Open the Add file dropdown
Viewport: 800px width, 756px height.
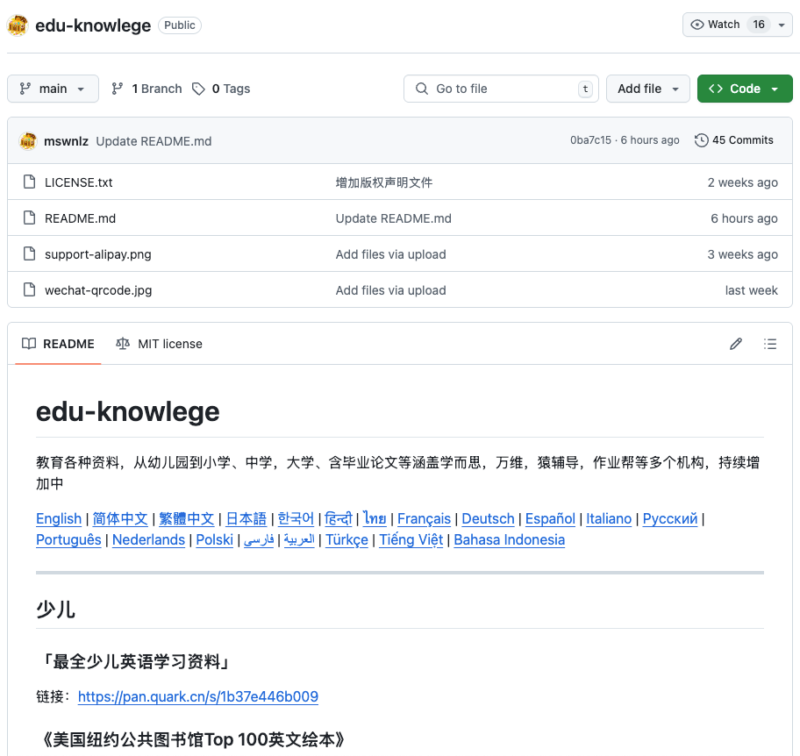[648, 88]
